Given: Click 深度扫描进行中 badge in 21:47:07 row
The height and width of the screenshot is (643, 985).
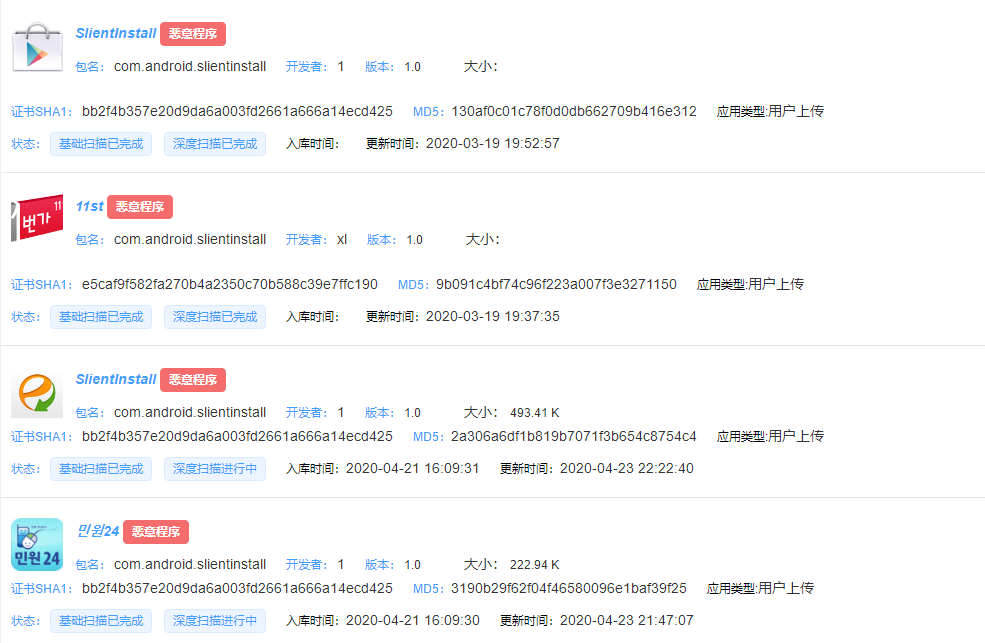Looking at the screenshot, I should [215, 621].
